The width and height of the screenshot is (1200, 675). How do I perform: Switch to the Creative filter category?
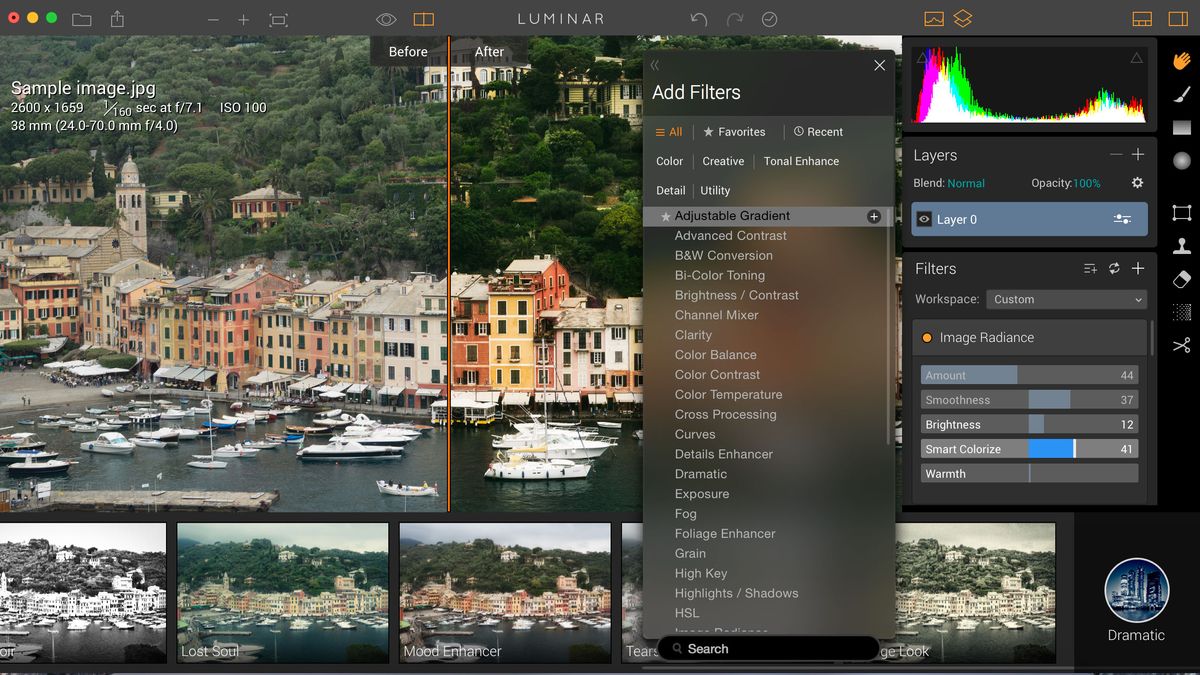click(723, 161)
